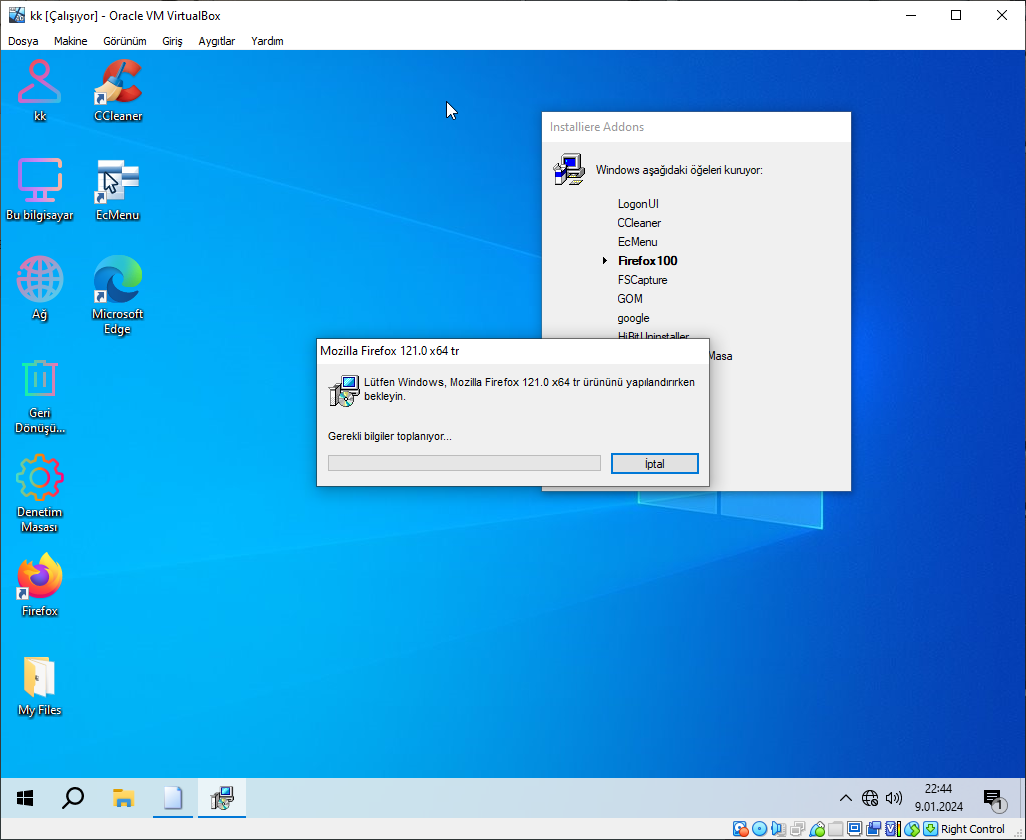1026x840 pixels.
Task: Click the Right Control host key label
Action: pyautogui.click(x=973, y=829)
